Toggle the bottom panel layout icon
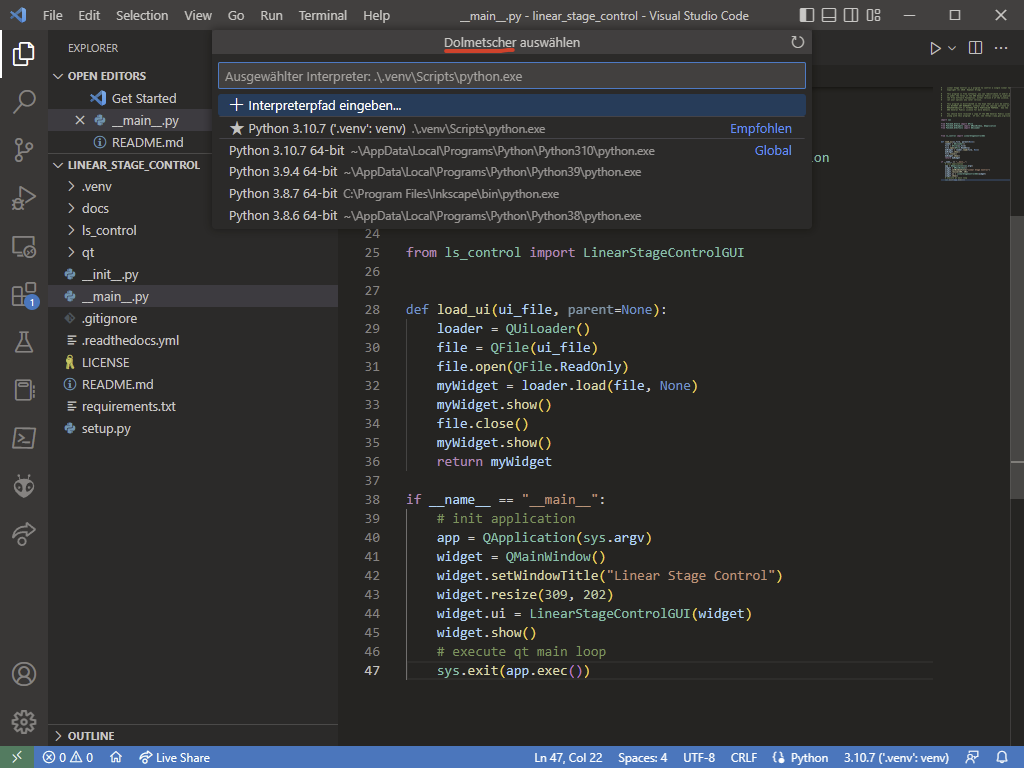The height and width of the screenshot is (768, 1024). click(829, 15)
